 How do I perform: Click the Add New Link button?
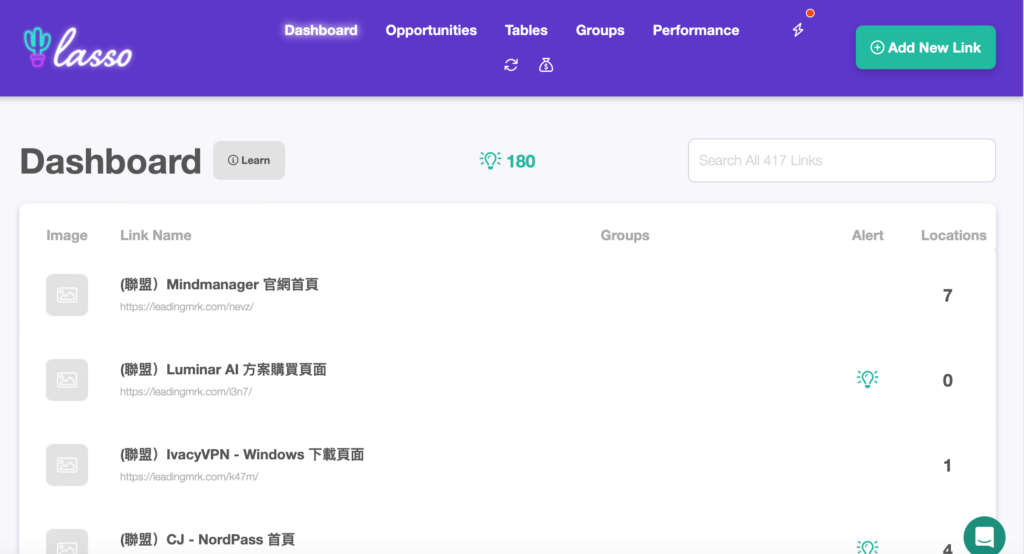[x=925, y=47]
